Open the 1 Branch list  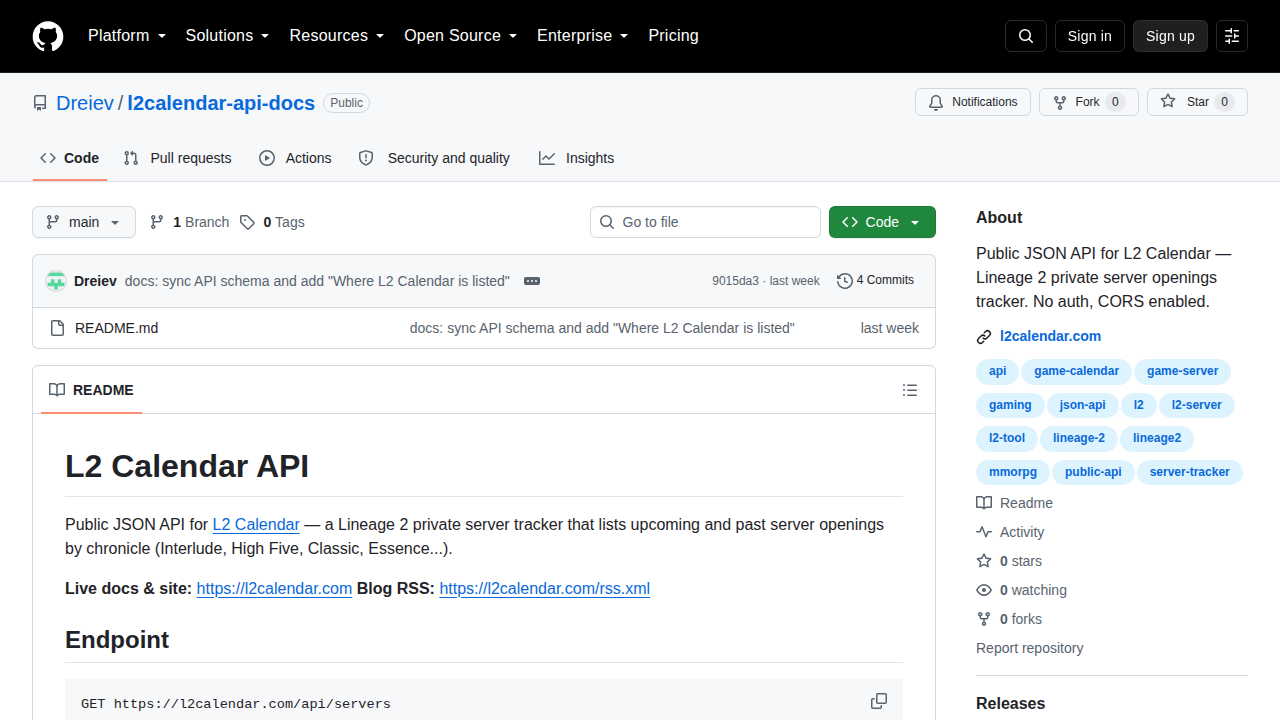(x=189, y=222)
